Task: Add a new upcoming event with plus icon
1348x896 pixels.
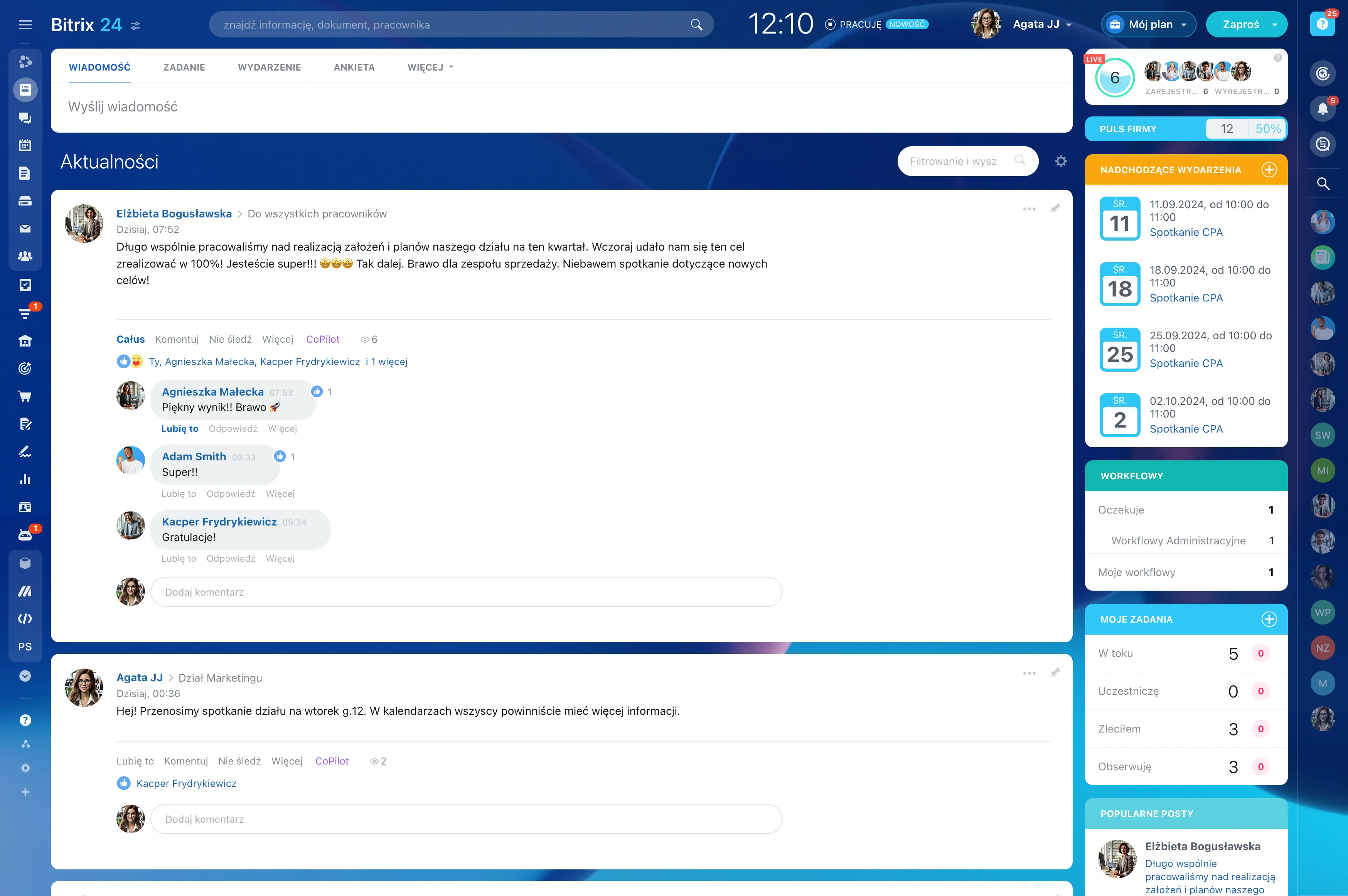Action: pos(1269,170)
